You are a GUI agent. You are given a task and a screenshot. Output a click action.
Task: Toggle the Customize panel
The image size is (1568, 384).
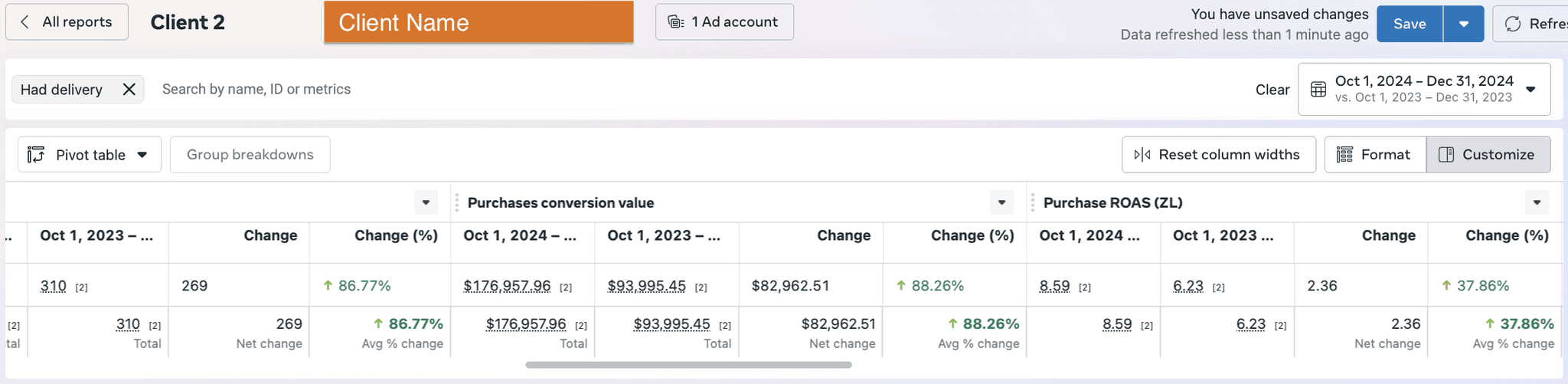click(1488, 155)
